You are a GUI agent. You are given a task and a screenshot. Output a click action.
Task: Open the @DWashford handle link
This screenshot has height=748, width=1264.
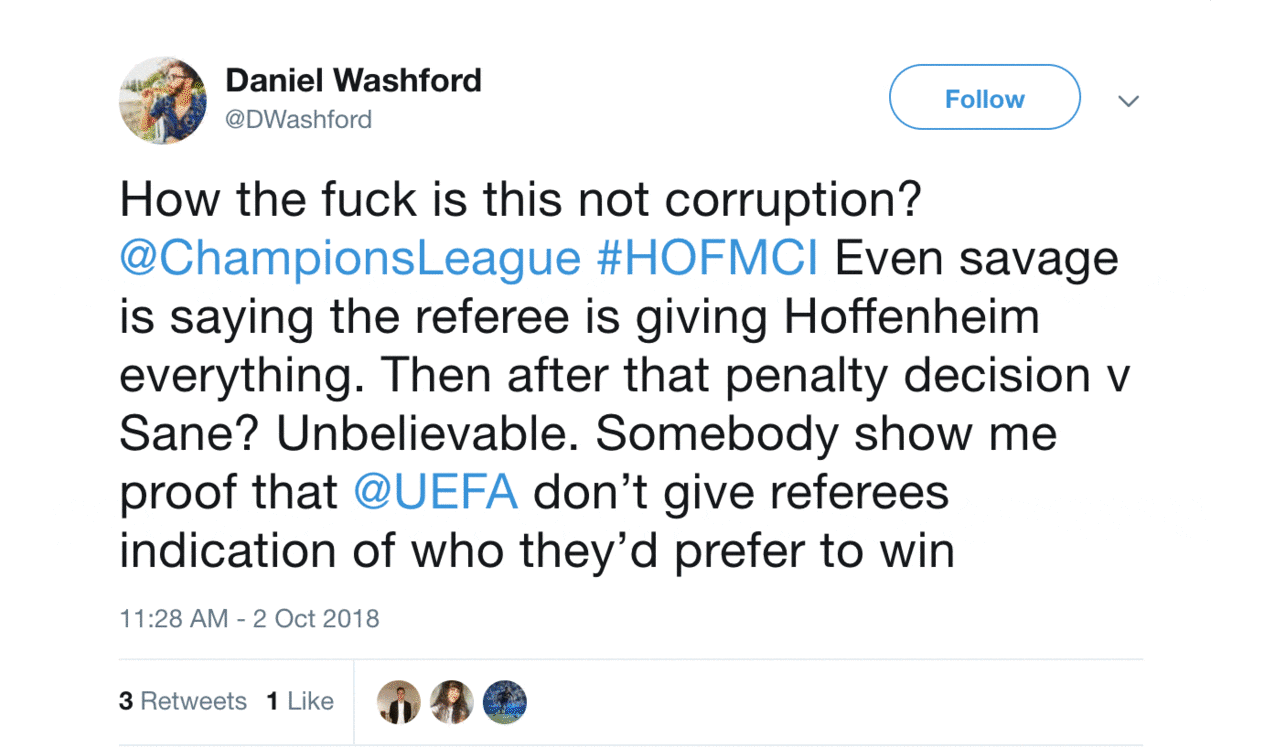(299, 119)
